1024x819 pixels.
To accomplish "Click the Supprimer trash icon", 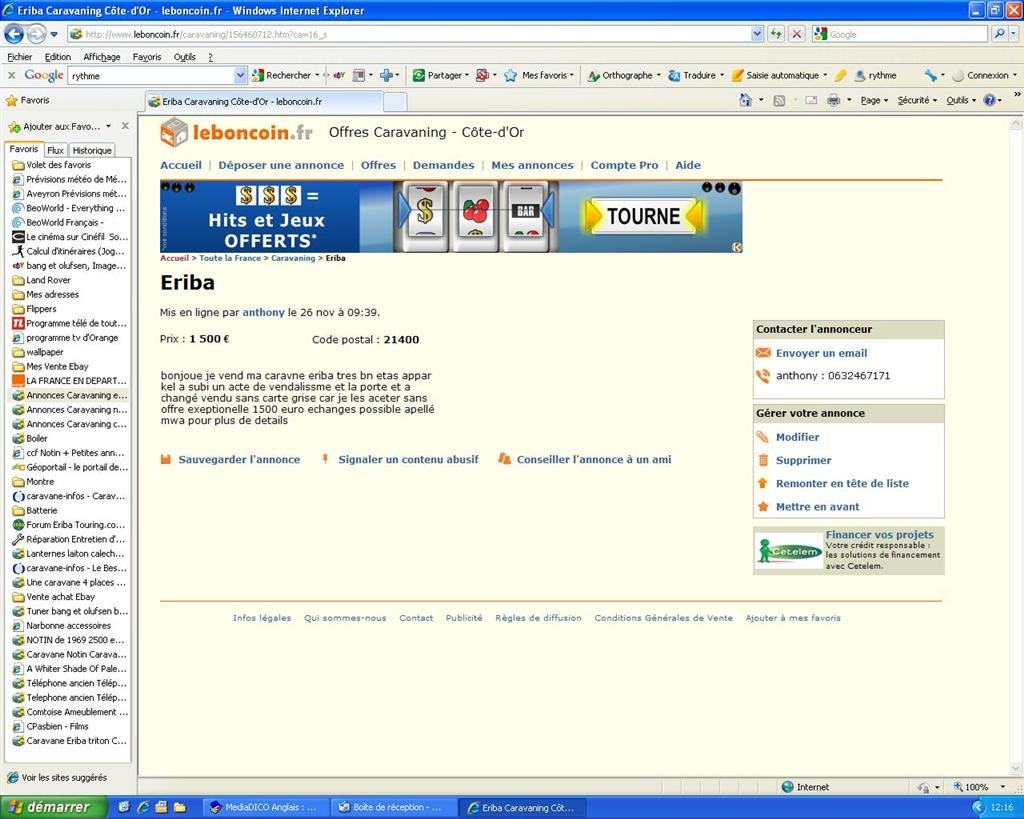I will pos(763,460).
